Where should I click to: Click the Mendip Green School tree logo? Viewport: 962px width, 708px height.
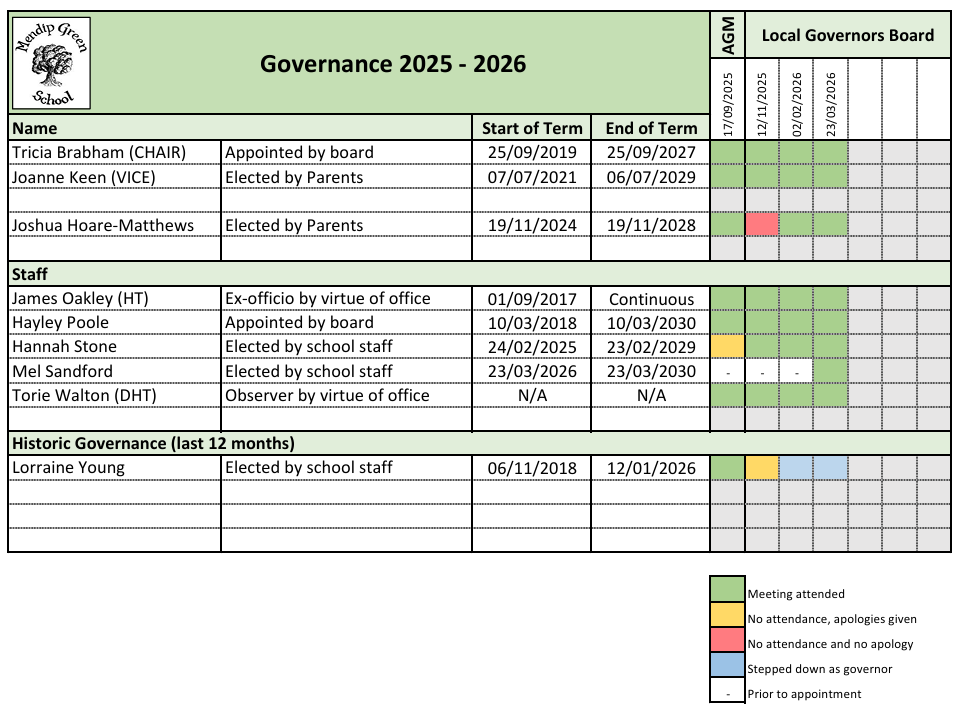(x=50, y=64)
